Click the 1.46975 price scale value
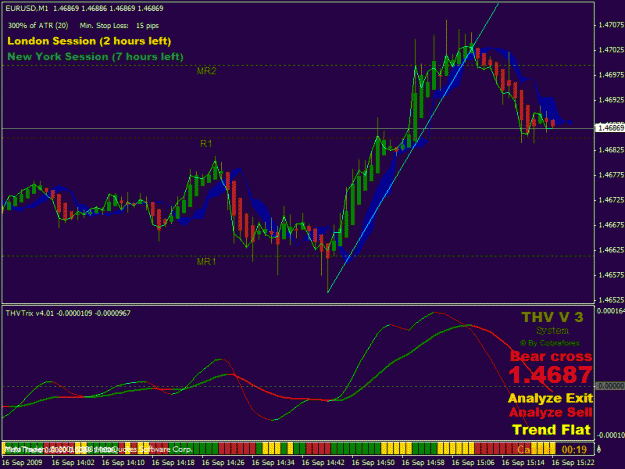625x469 pixels. click(x=611, y=75)
